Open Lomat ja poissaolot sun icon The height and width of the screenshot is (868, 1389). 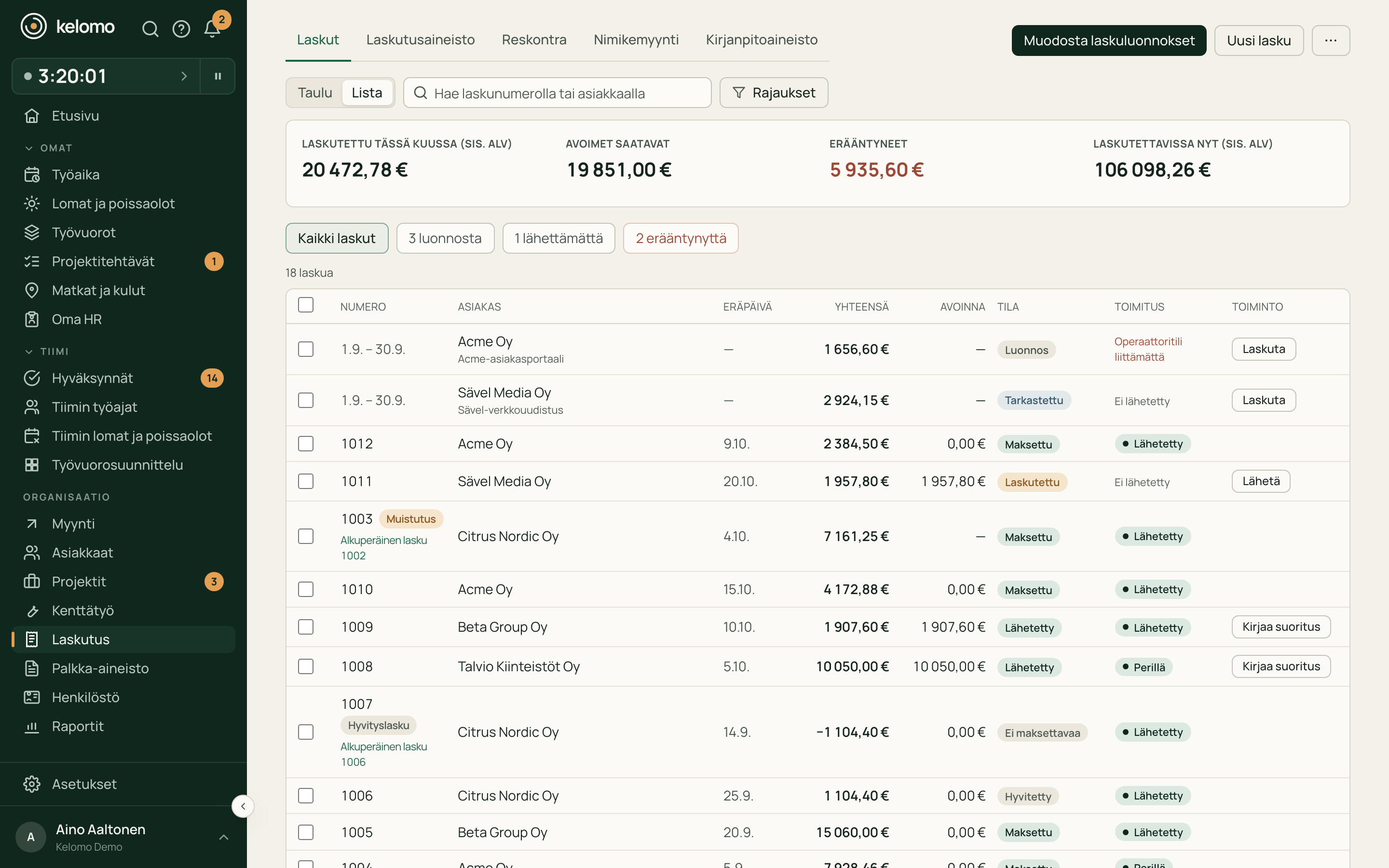pyautogui.click(x=32, y=203)
